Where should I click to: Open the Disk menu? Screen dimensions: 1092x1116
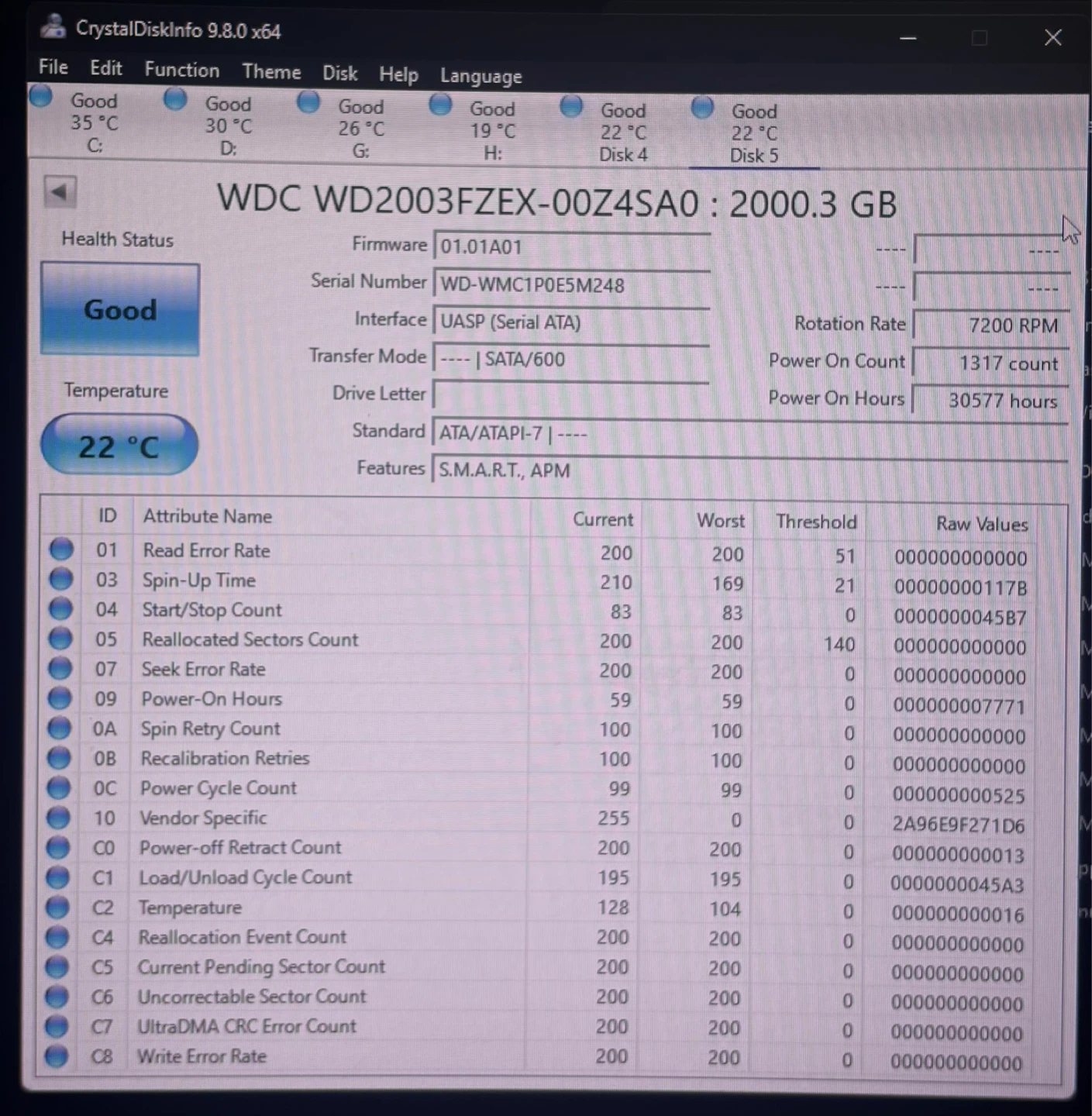[340, 74]
